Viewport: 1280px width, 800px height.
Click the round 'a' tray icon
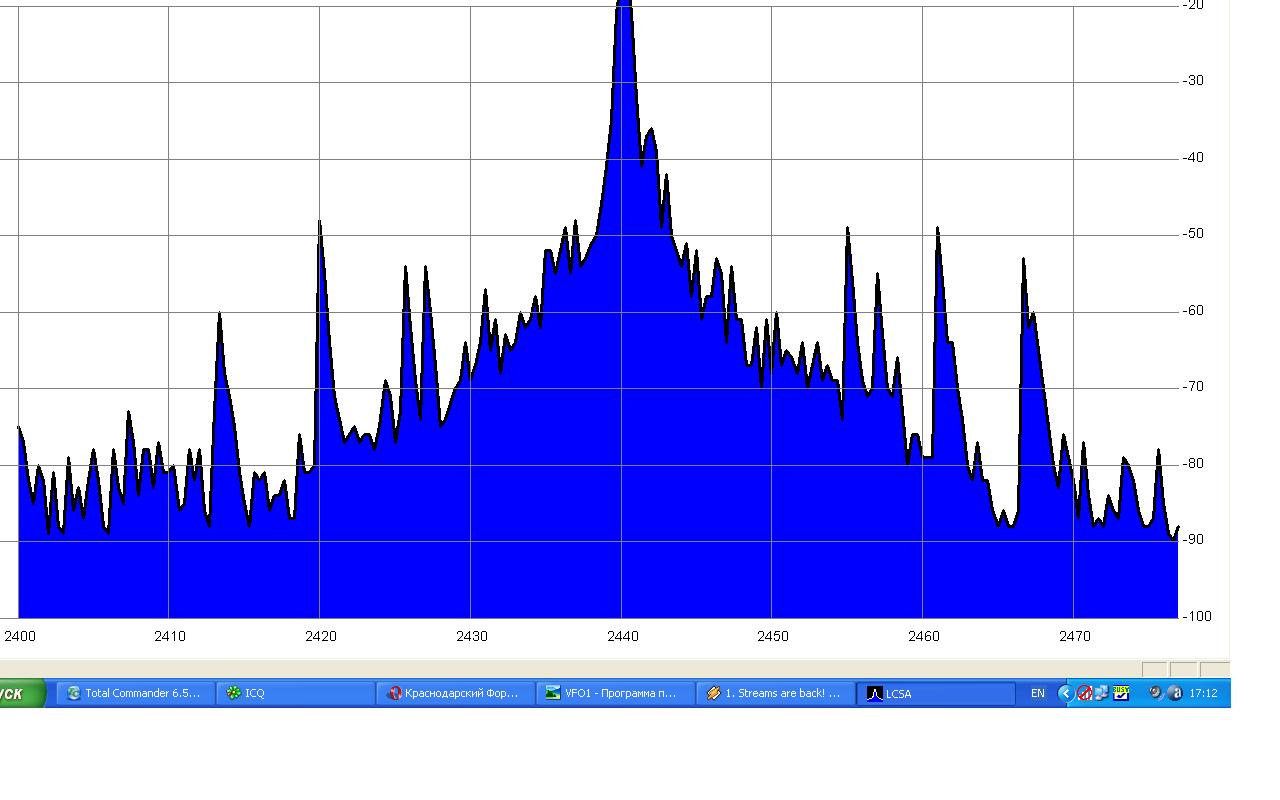click(1175, 693)
